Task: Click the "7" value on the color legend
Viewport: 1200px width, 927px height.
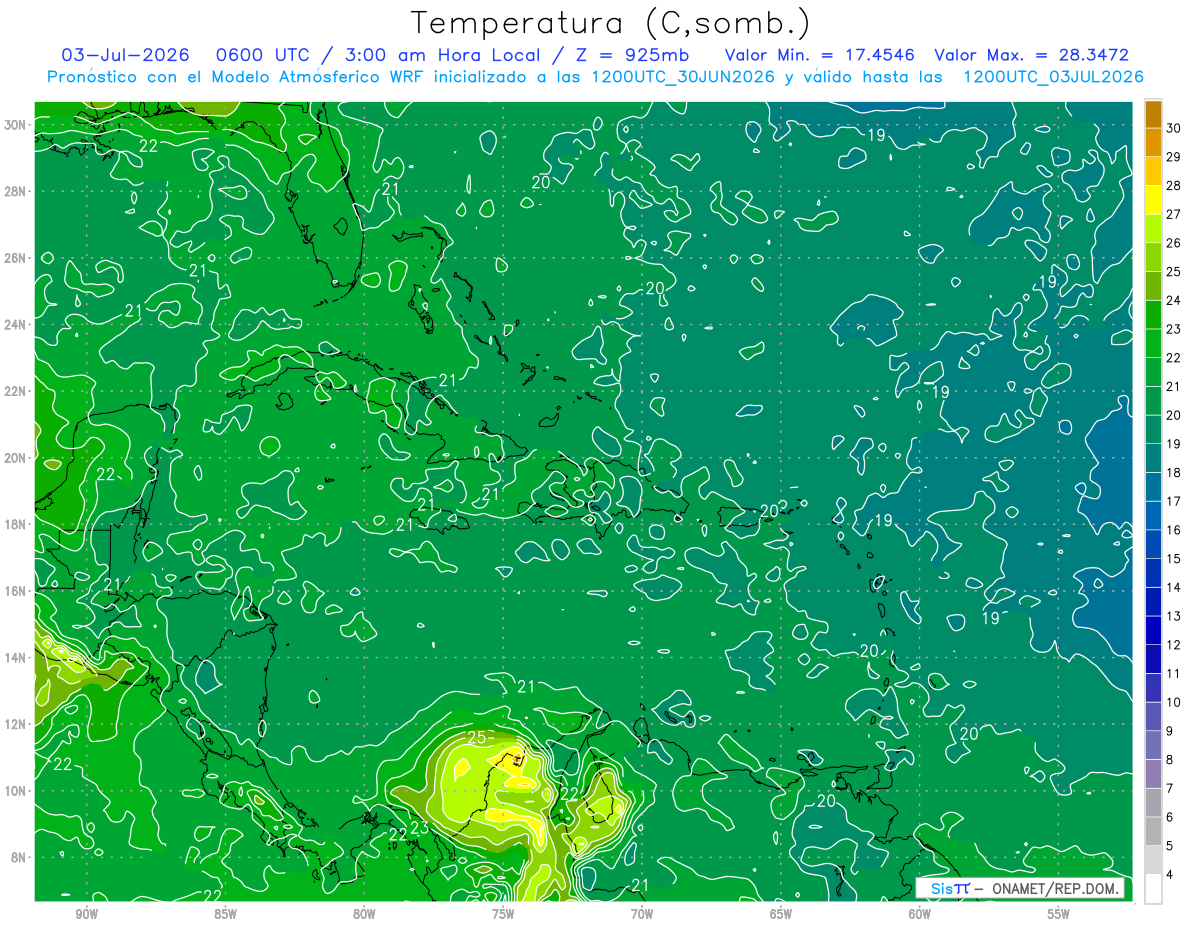Action: pyautogui.click(x=1171, y=788)
